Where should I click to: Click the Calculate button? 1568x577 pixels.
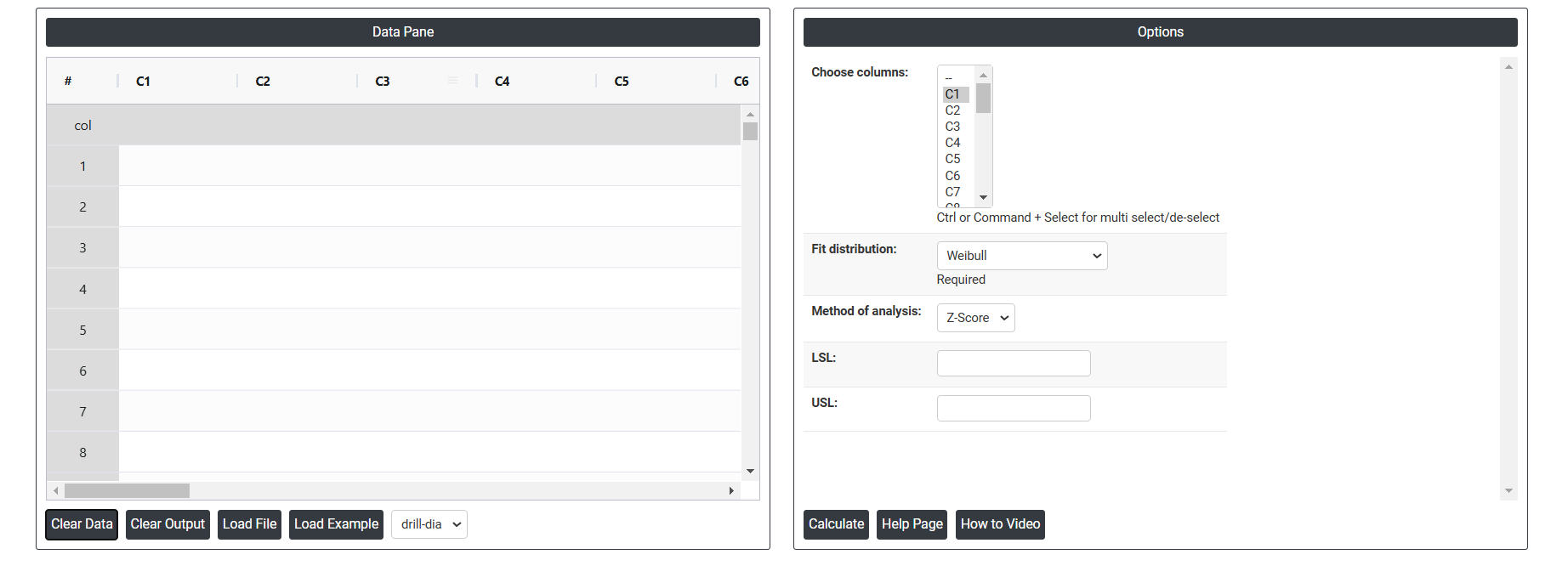pyautogui.click(x=836, y=524)
